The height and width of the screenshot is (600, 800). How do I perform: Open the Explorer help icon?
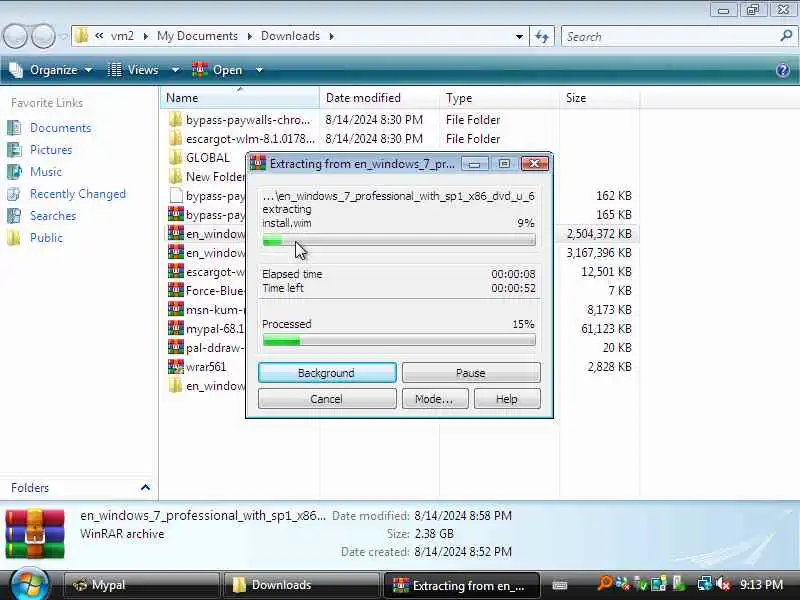783,70
